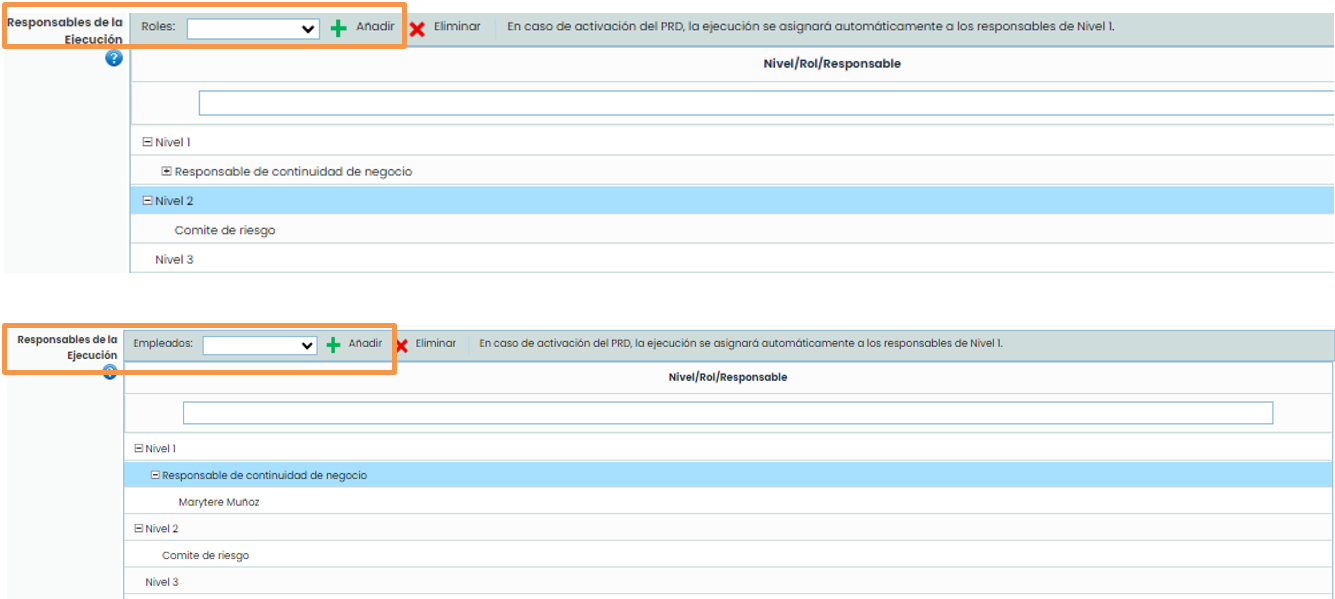Click the red X icon beside Empleados dropdown
Viewport: 1335px width, 599px height.
pyautogui.click(x=401, y=346)
